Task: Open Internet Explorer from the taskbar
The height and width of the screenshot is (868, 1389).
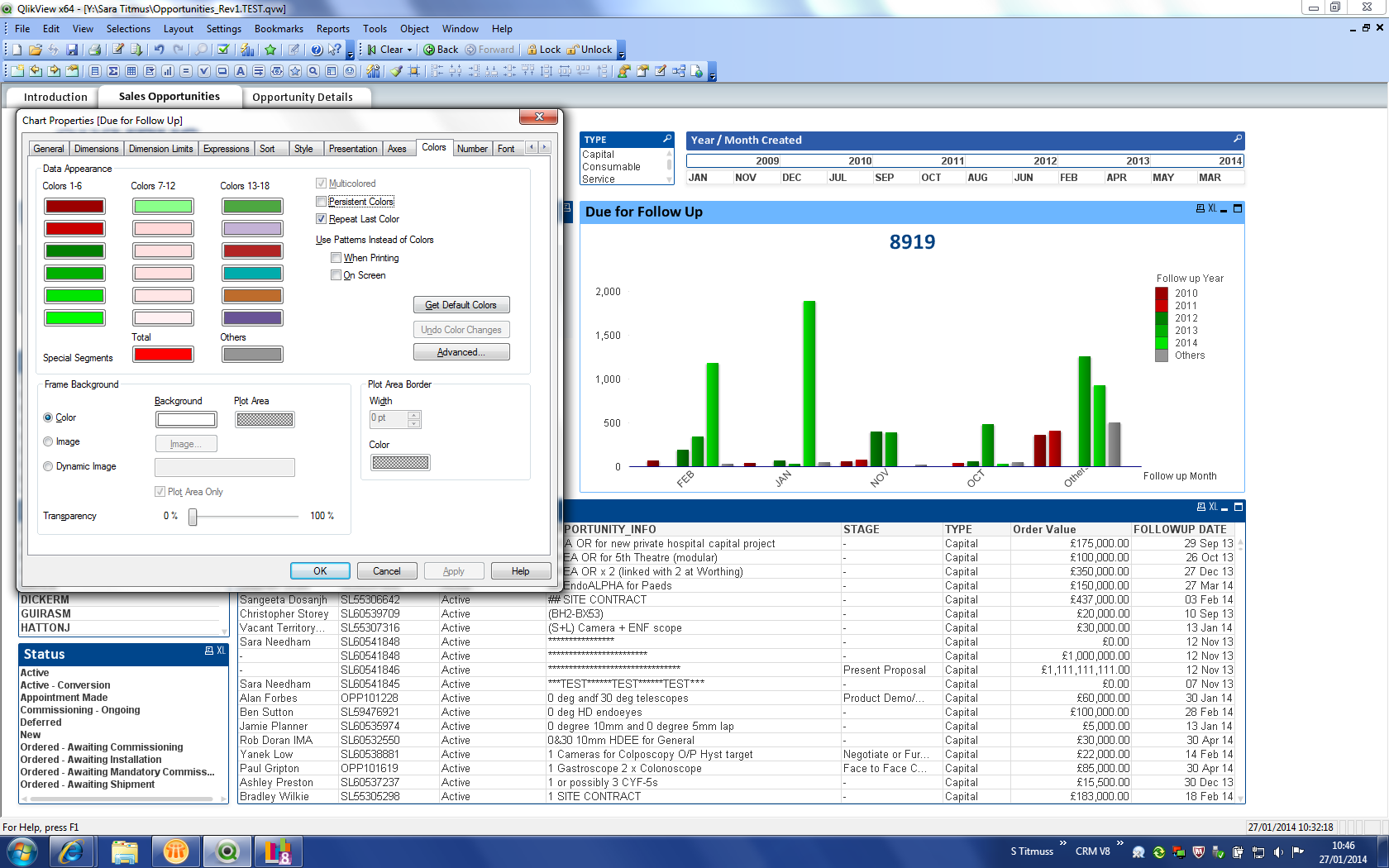Action: [71, 851]
